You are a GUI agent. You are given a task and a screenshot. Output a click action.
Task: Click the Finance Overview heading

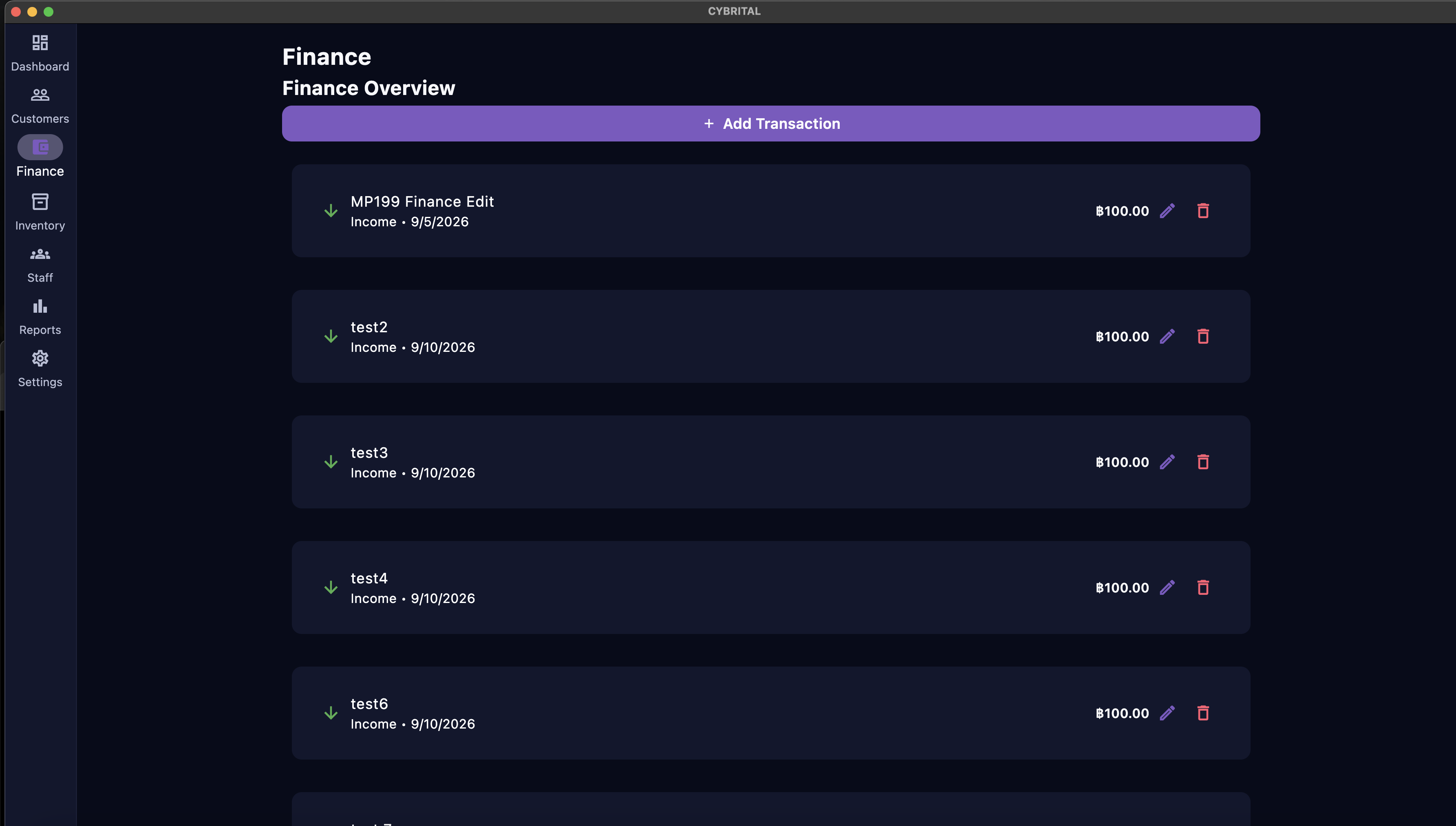coord(368,88)
